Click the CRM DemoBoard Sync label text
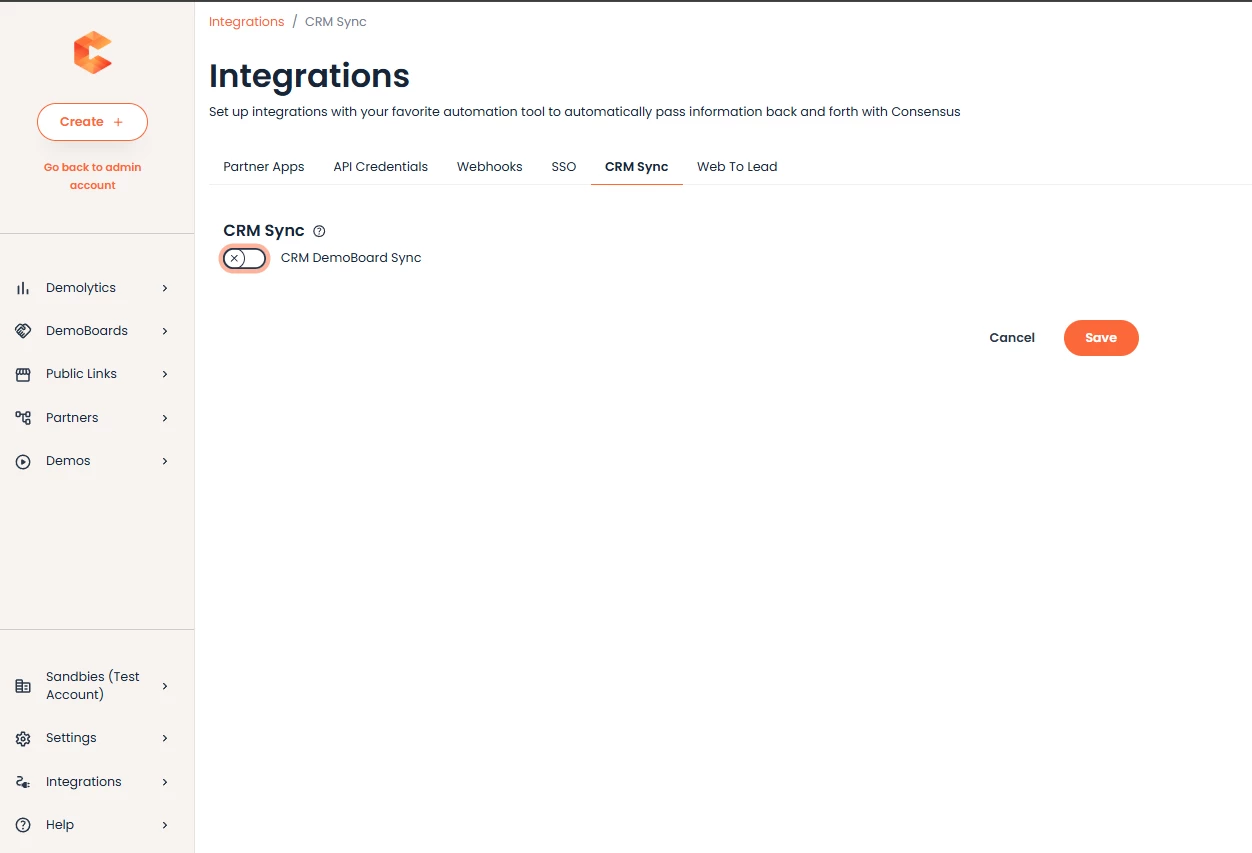The height and width of the screenshot is (853, 1252). coord(351,258)
